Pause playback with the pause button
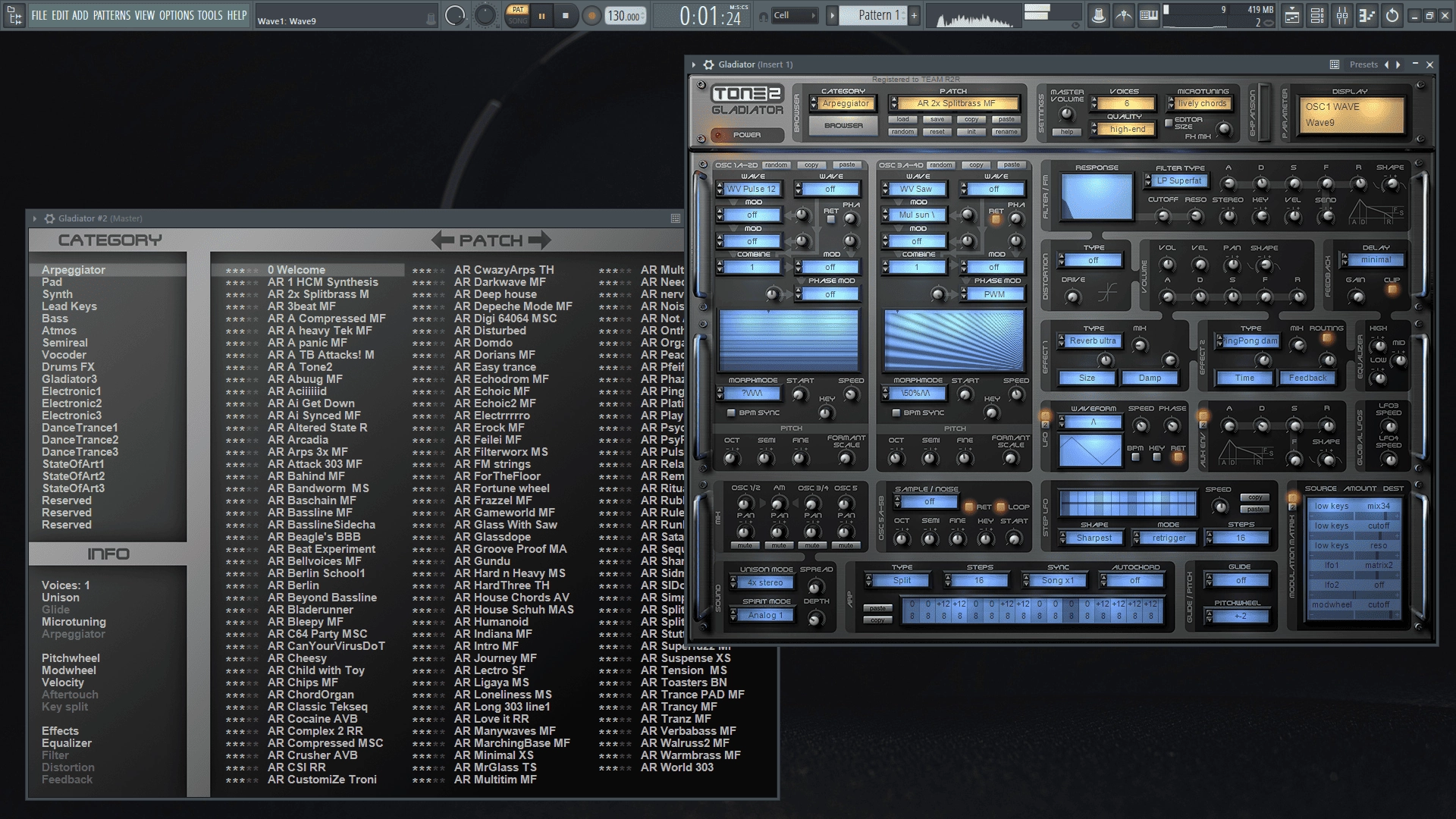This screenshot has width=1456, height=819. 541,15
